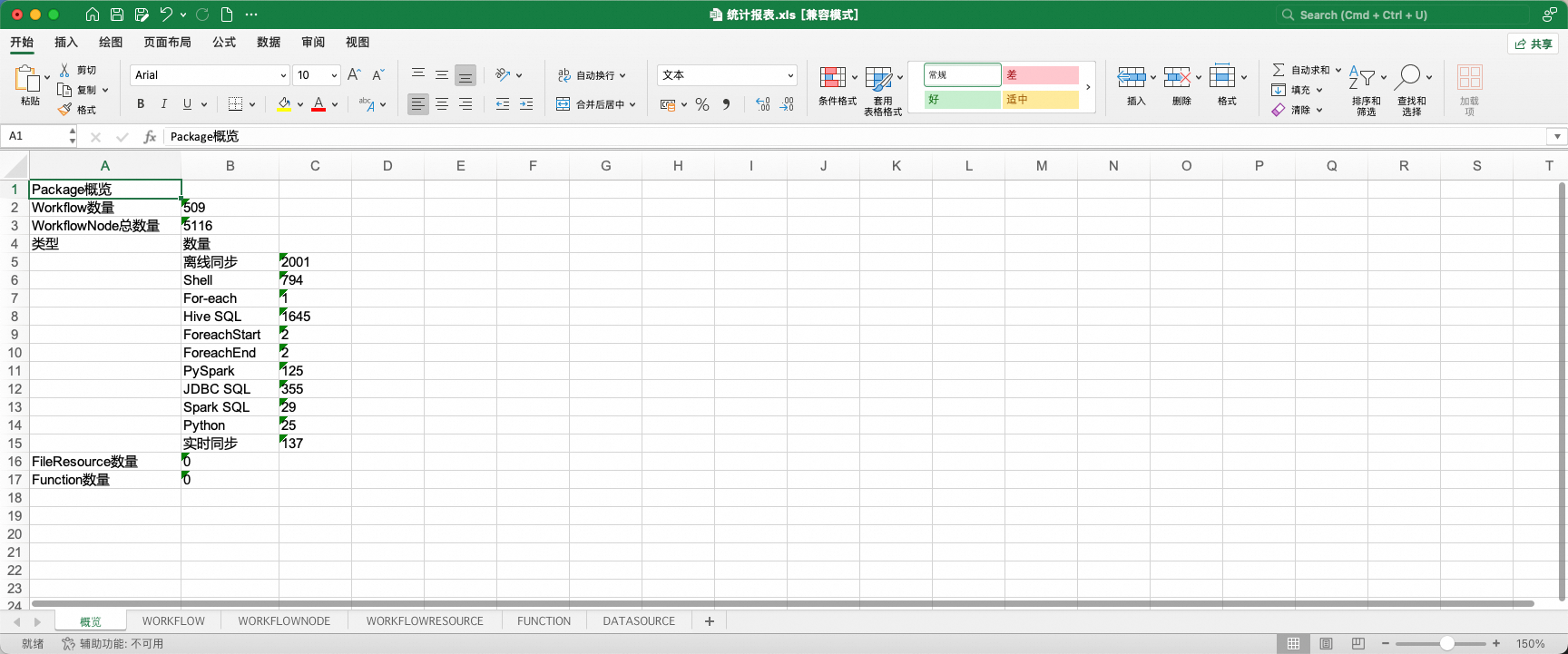
Task: Click the increase indent icon
Action: pyautogui.click(x=526, y=104)
